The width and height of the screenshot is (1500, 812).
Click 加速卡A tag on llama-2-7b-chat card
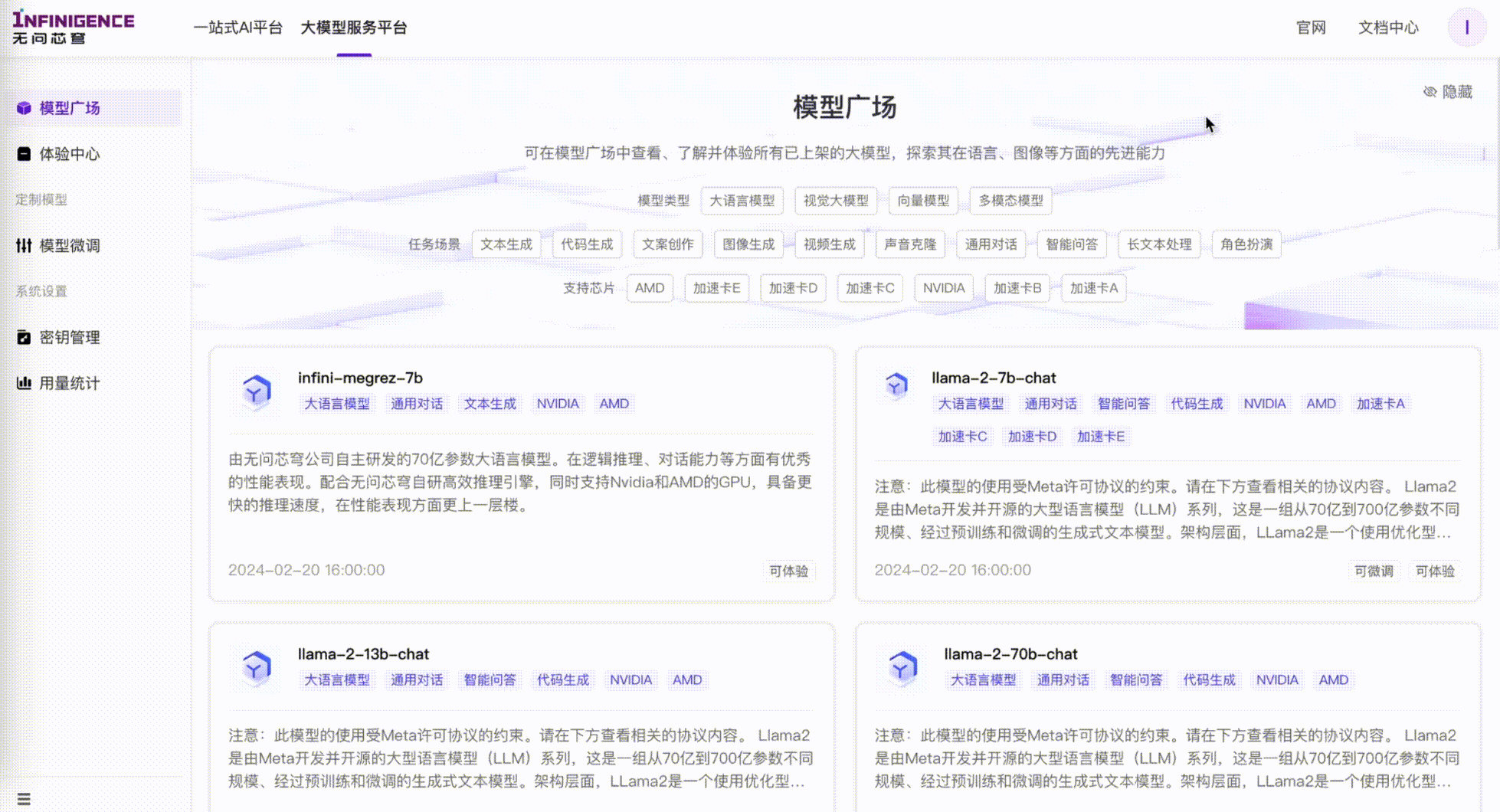pos(1380,404)
